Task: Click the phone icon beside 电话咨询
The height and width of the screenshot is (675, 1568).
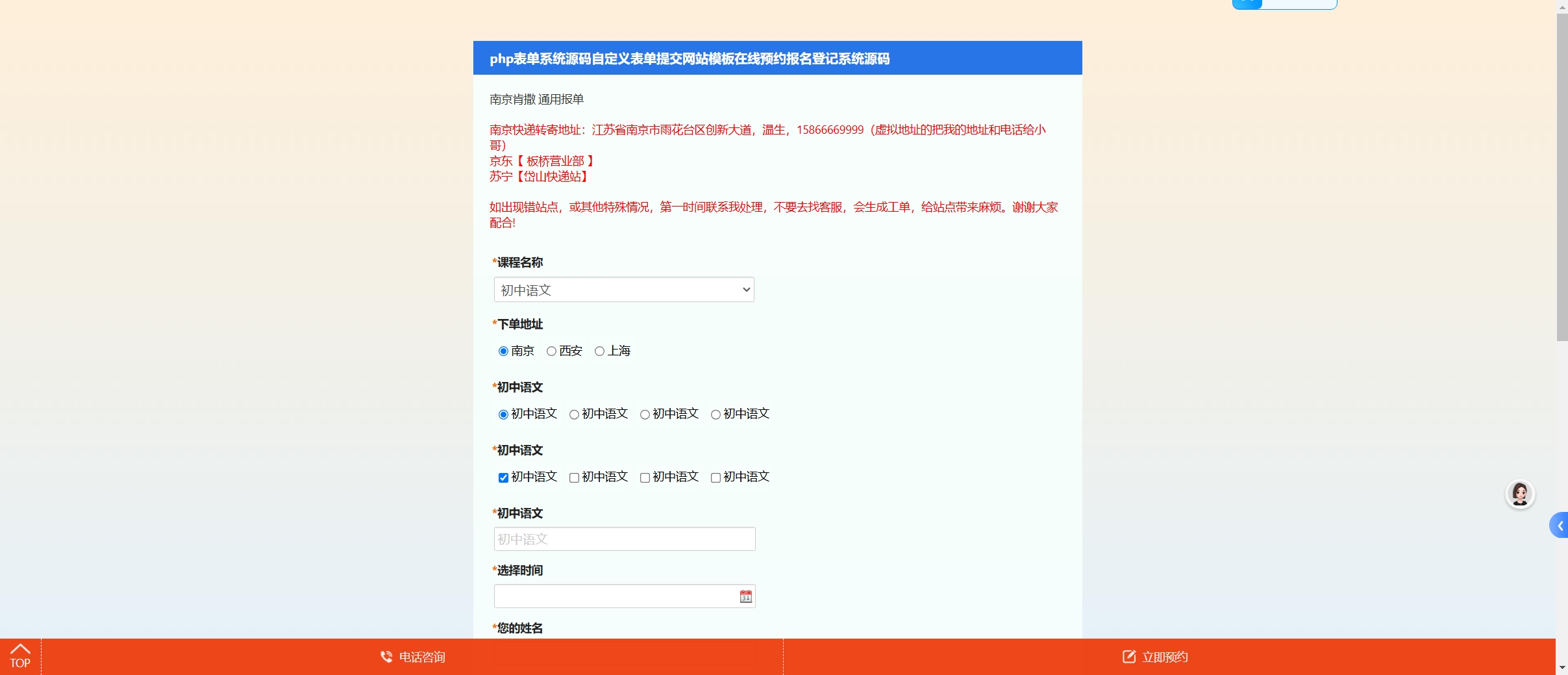Action: coord(386,657)
